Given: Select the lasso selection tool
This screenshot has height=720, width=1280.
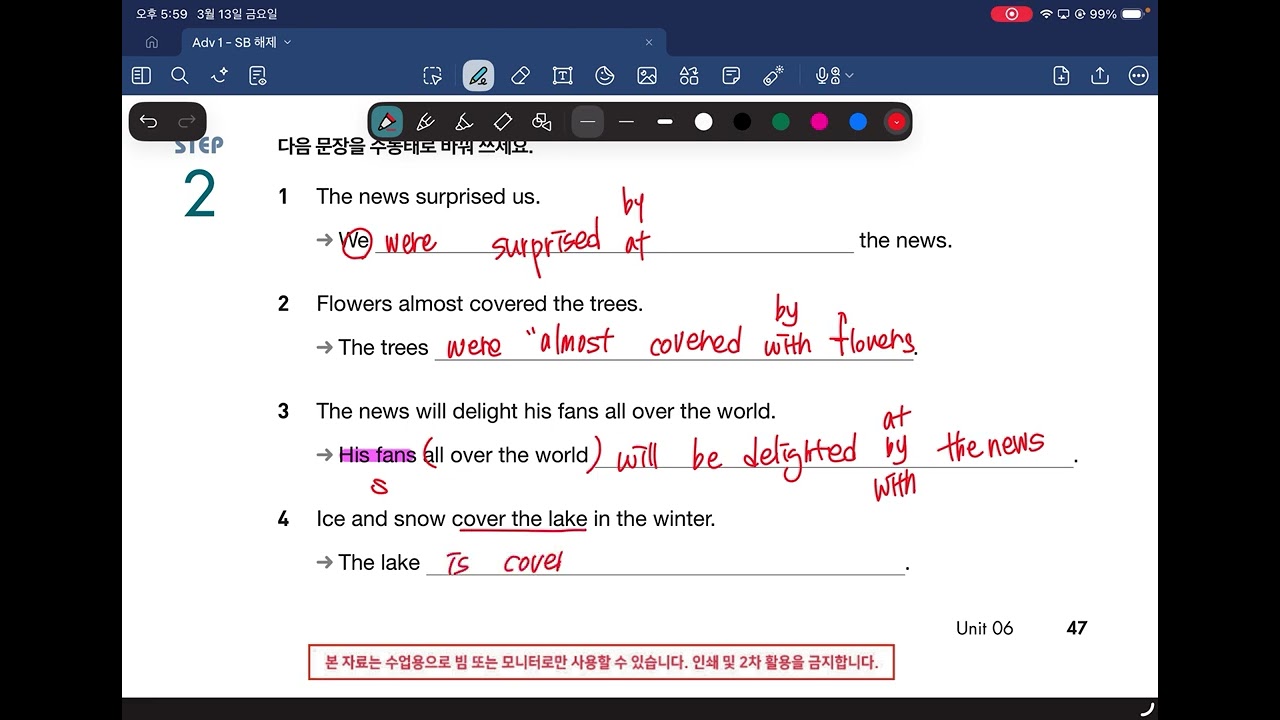Looking at the screenshot, I should point(432,75).
